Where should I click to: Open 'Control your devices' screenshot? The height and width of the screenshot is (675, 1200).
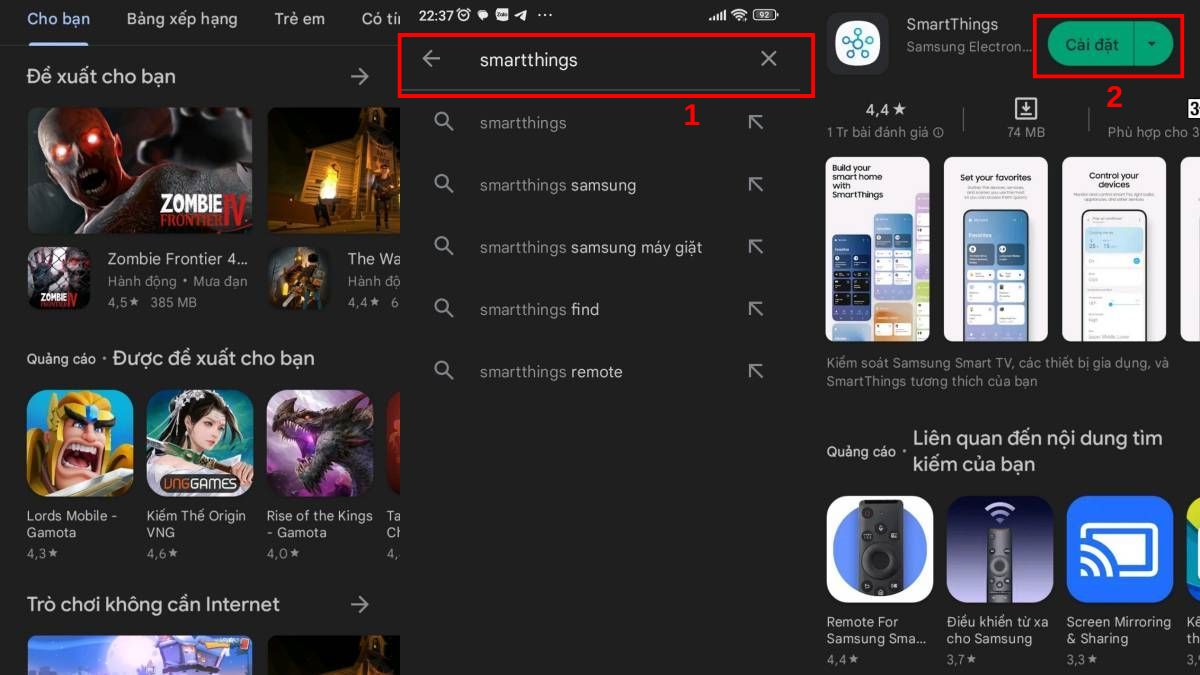click(x=1114, y=249)
